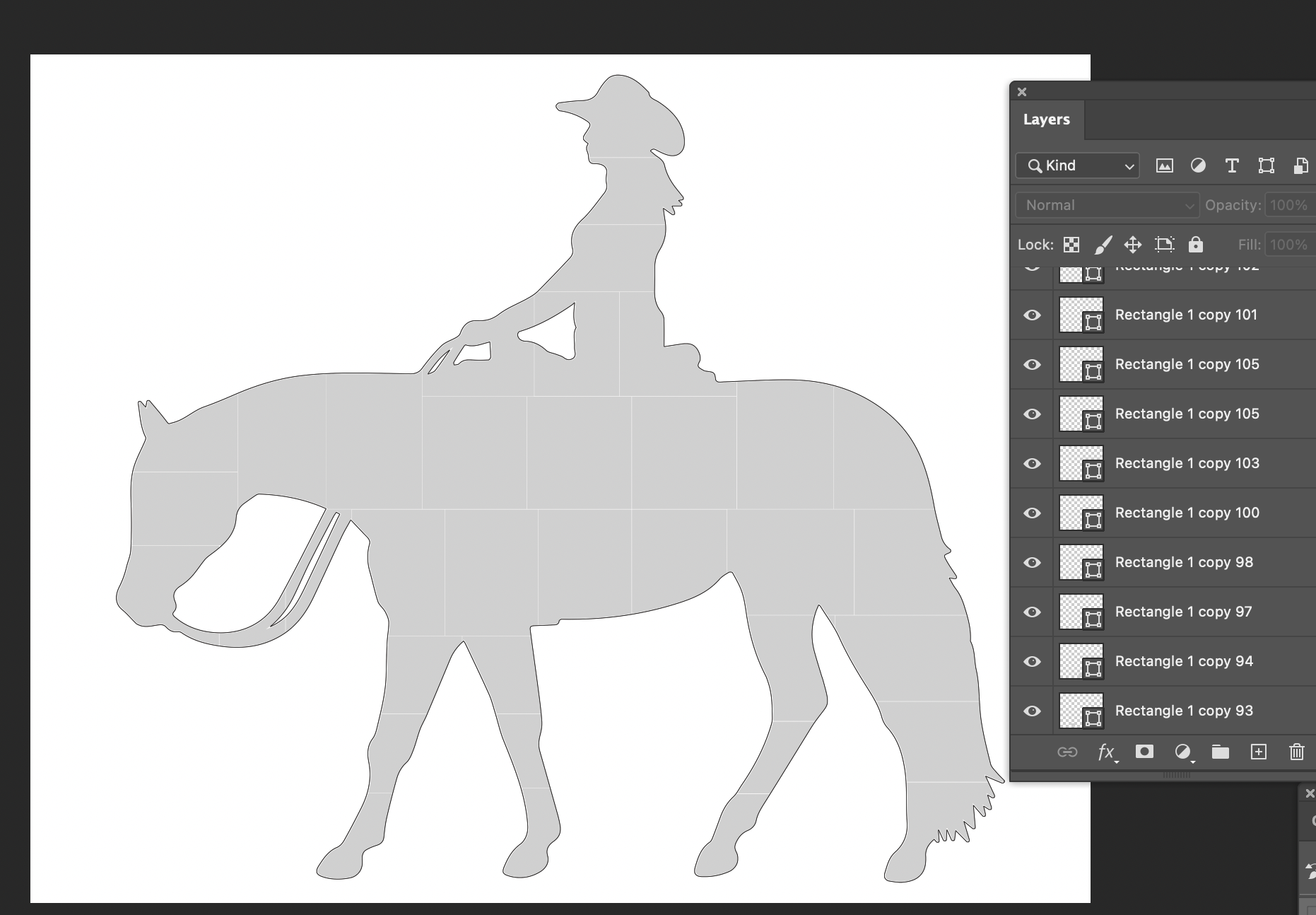Viewport: 1316px width, 915px height.
Task: Add a layer style with fx icon
Action: click(x=1107, y=752)
